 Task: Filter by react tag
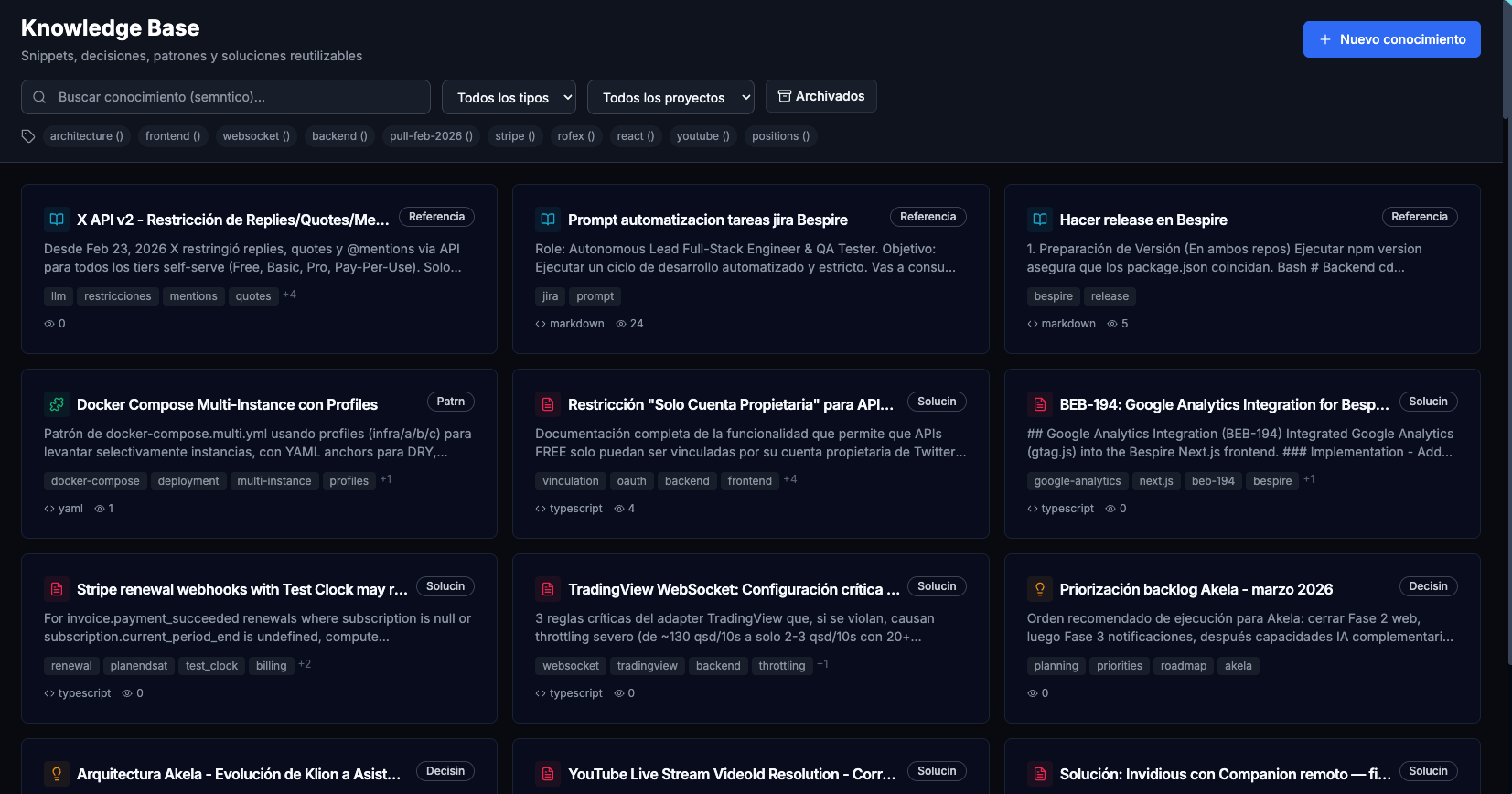(636, 136)
